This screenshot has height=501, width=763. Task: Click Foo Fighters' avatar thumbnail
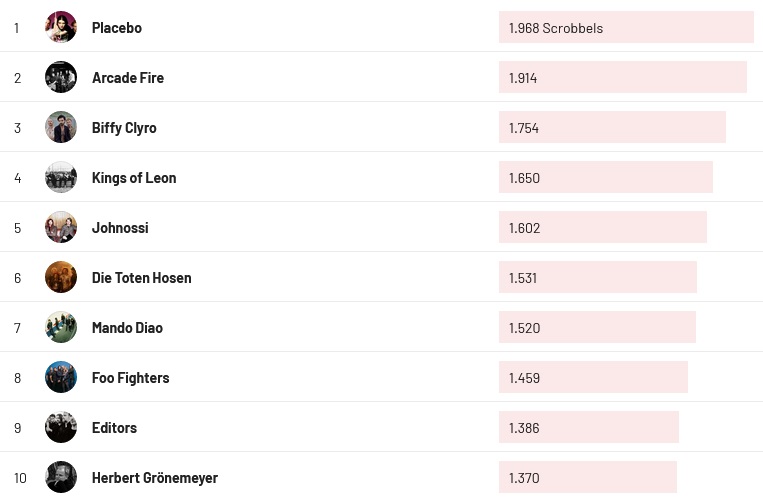coord(61,377)
